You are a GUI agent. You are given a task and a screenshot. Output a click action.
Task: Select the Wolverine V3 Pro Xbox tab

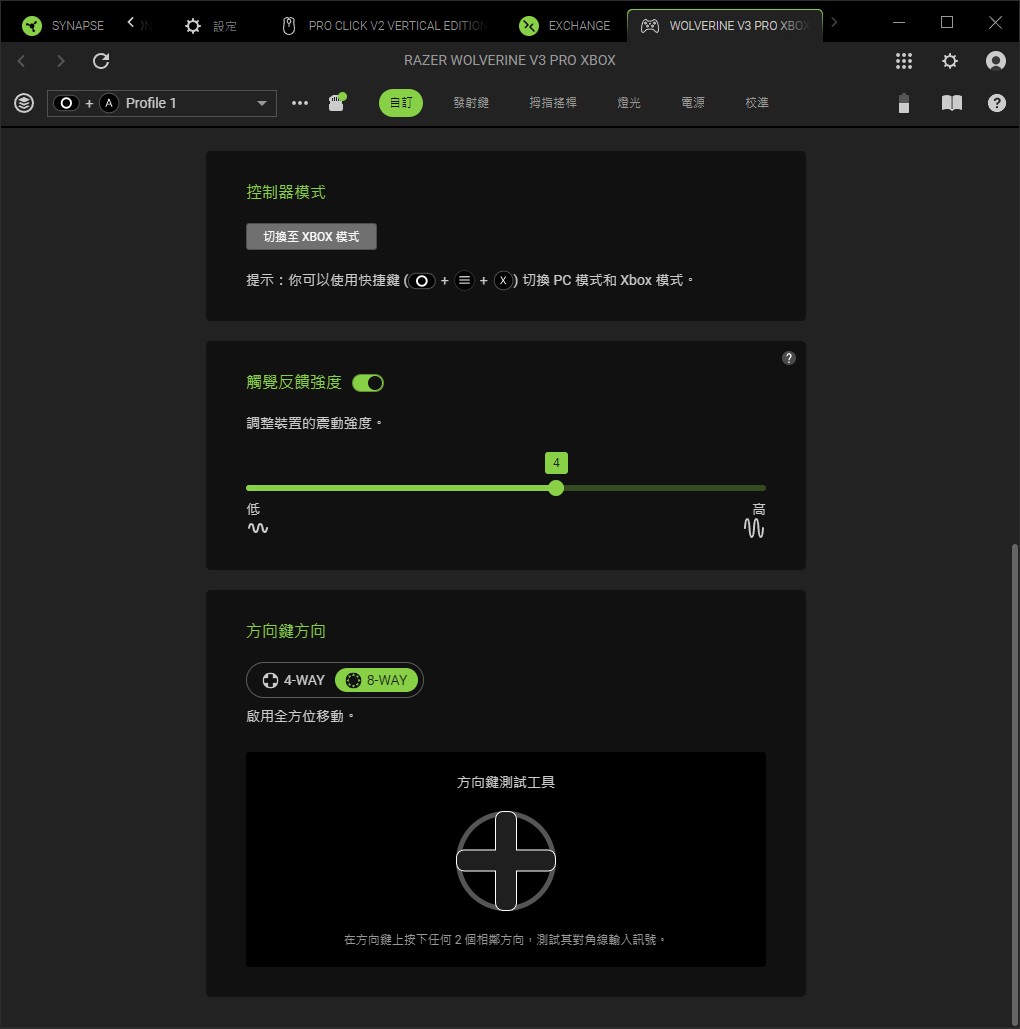(725, 26)
